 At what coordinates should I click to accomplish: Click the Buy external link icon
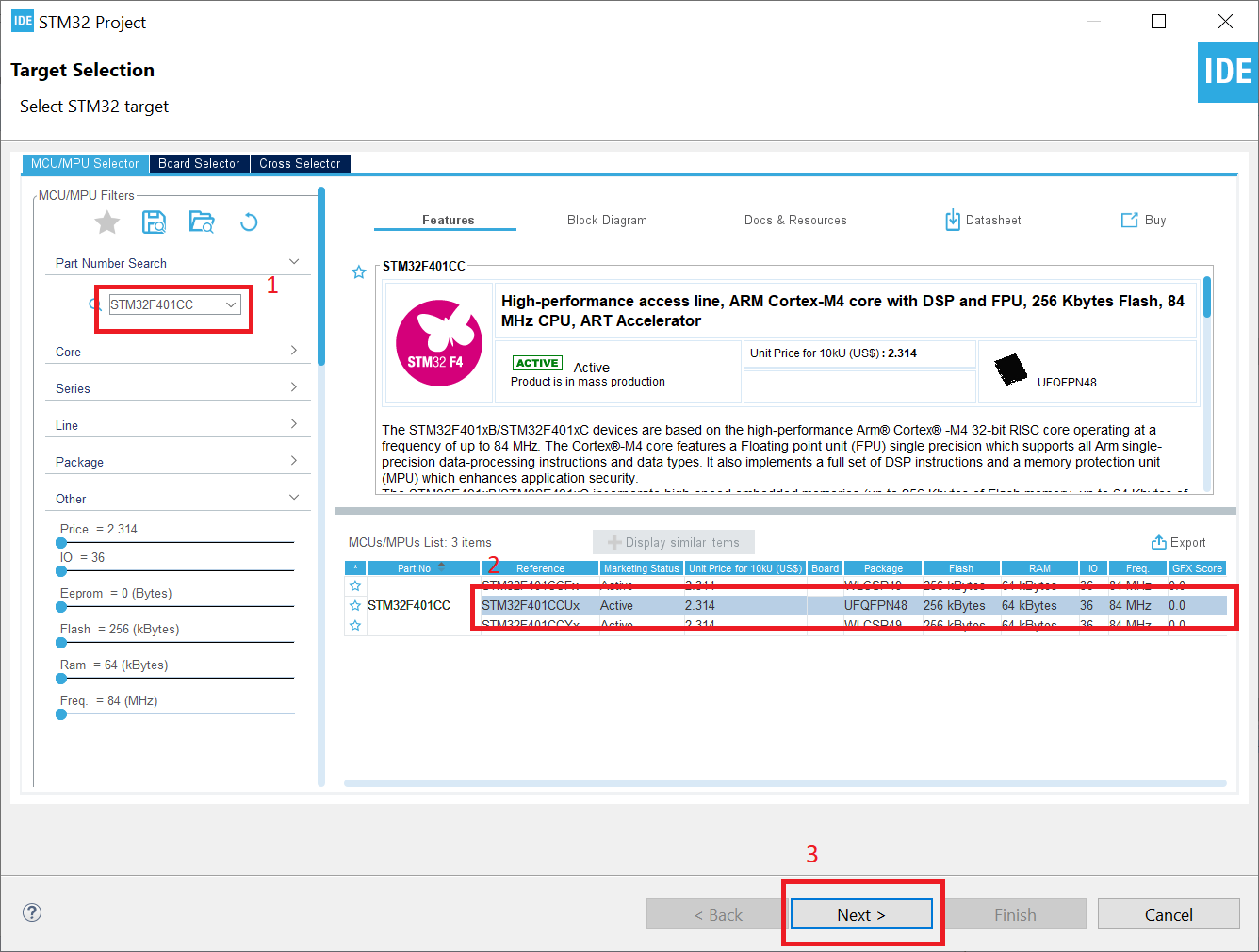coord(1129,220)
